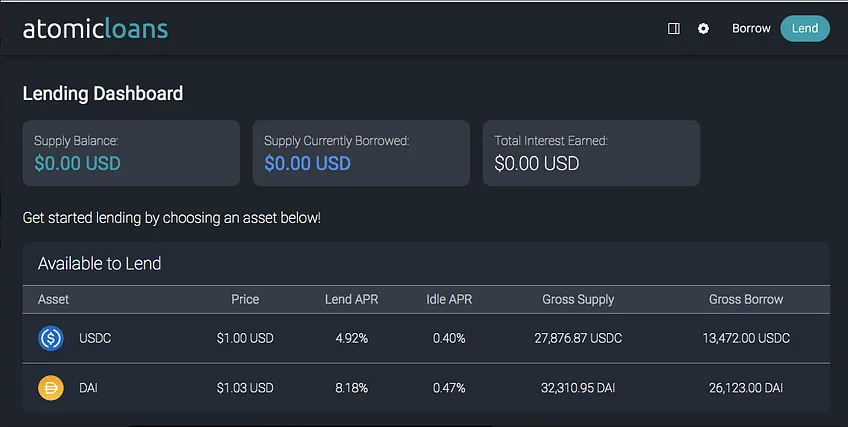
Task: Click the Available to Lend heading
Action: click(100, 264)
